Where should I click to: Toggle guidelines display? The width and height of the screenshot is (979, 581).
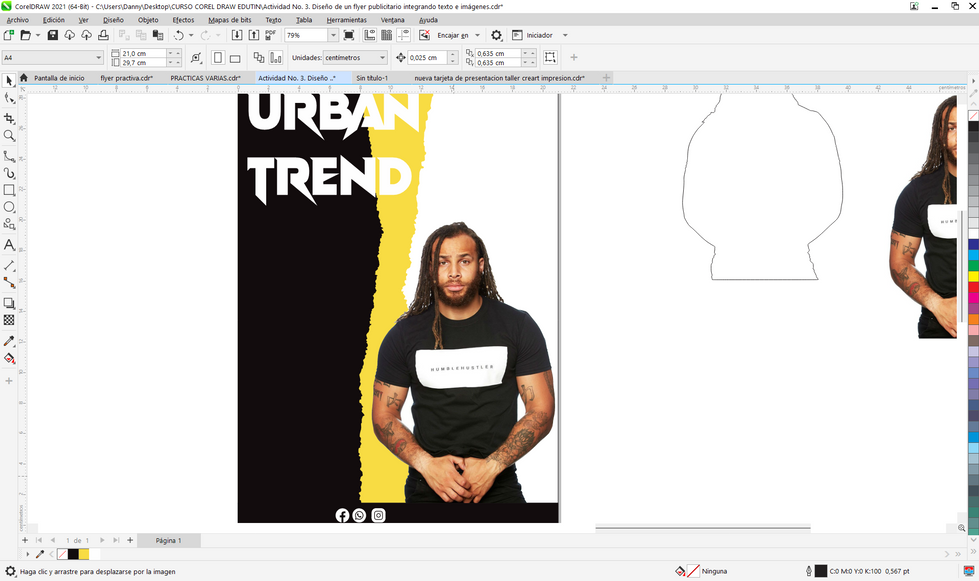(x=404, y=35)
